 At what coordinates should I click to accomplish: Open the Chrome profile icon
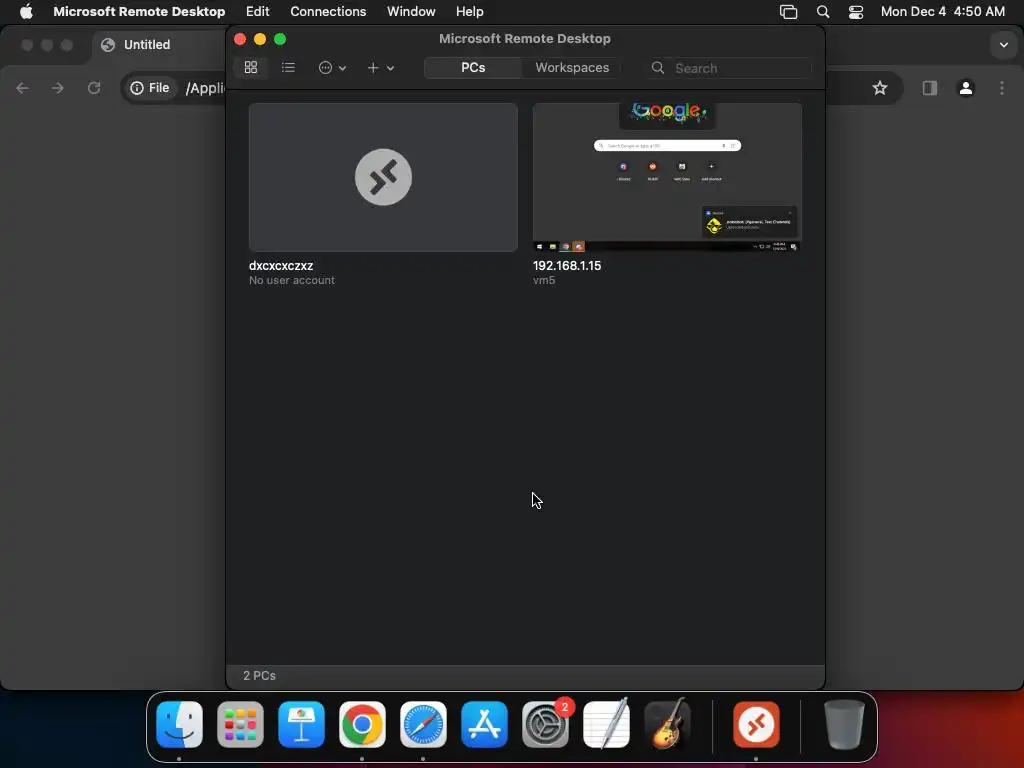(x=965, y=88)
